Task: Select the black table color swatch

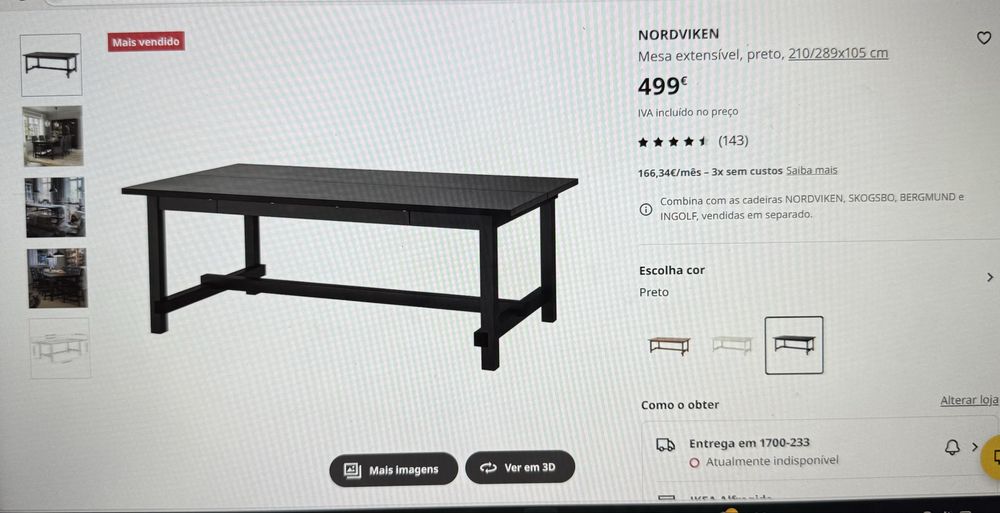Action: [x=794, y=345]
